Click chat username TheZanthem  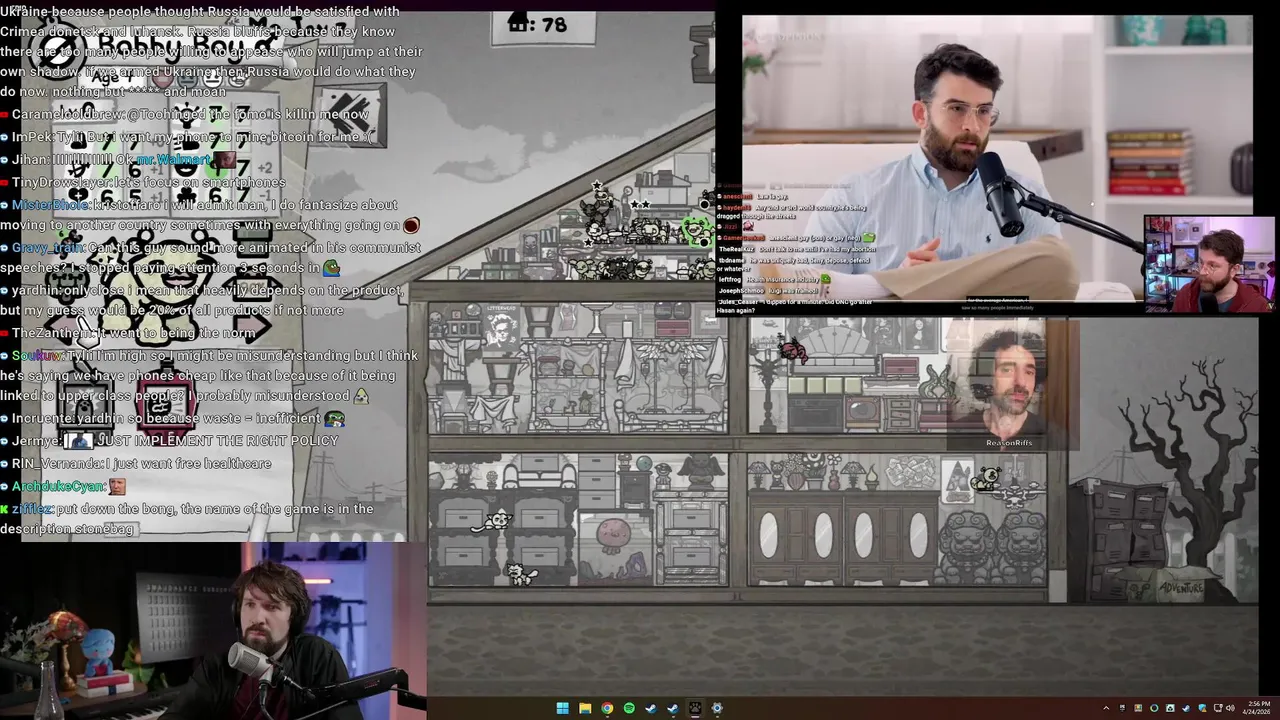point(52,333)
